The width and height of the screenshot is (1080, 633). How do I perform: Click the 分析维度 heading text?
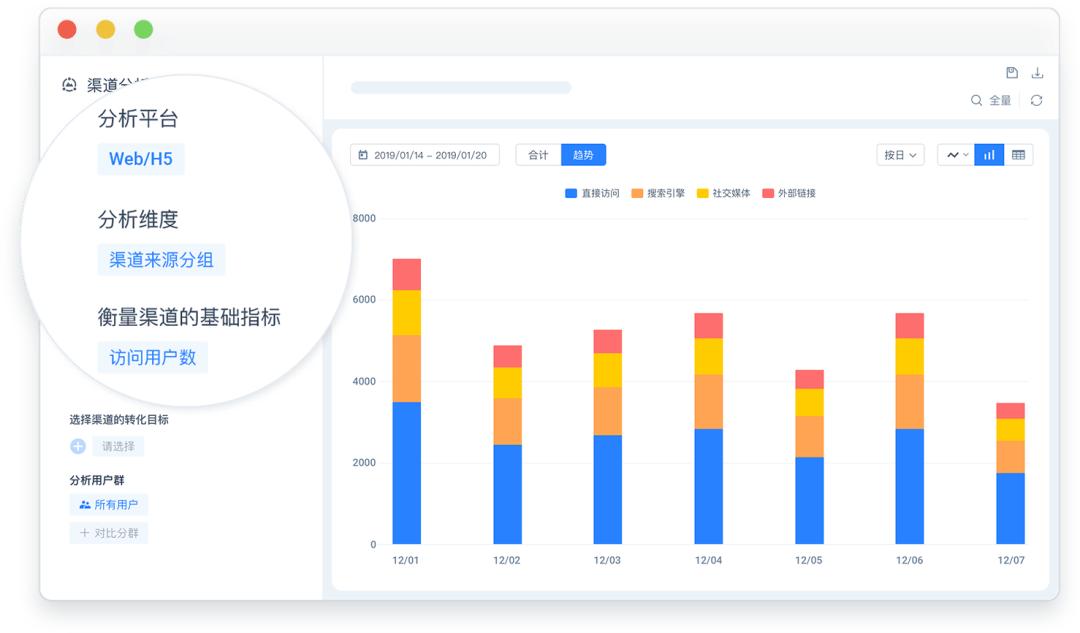(x=138, y=219)
